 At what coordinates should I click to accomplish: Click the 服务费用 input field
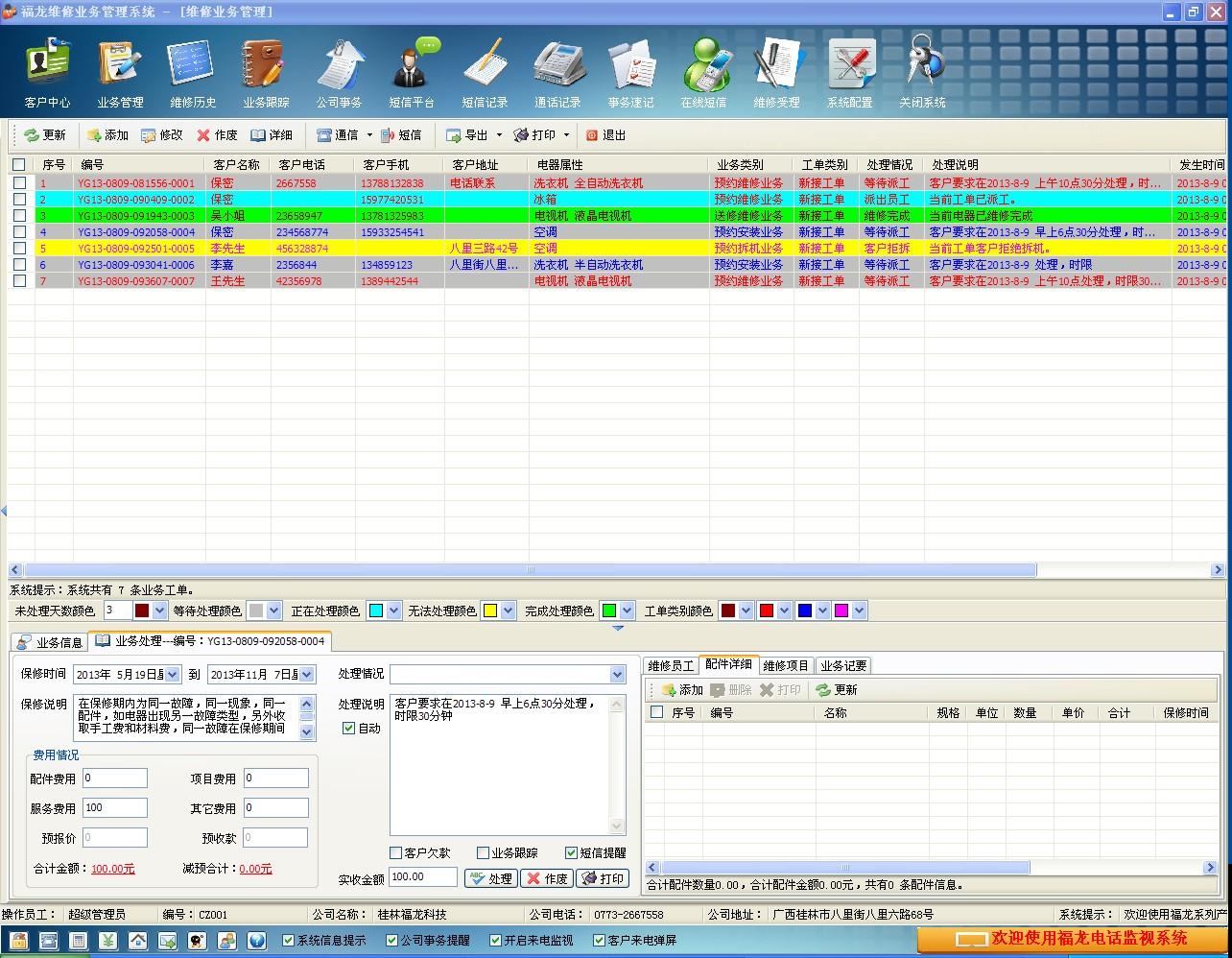point(115,808)
